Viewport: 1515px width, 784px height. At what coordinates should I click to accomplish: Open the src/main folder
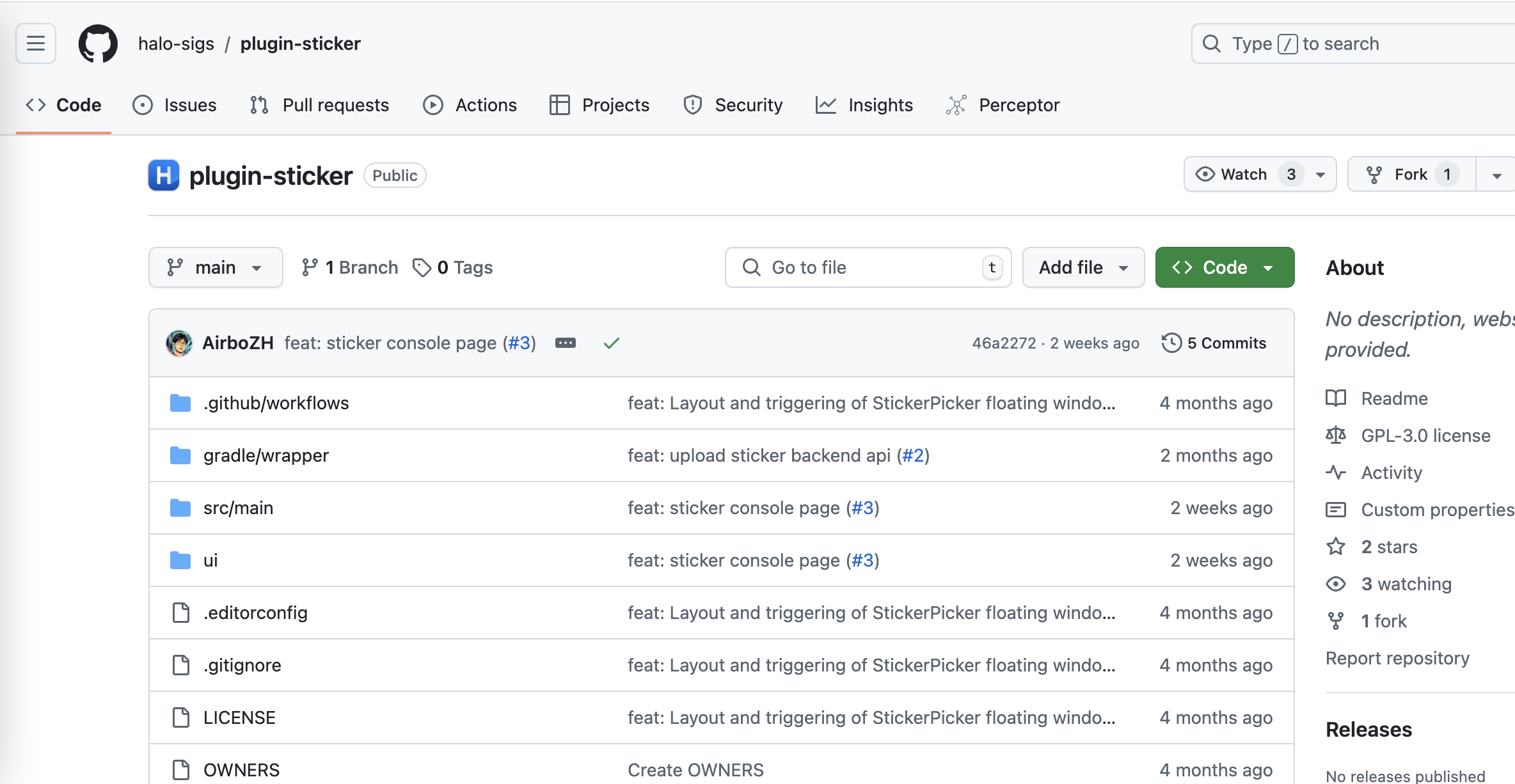(238, 508)
